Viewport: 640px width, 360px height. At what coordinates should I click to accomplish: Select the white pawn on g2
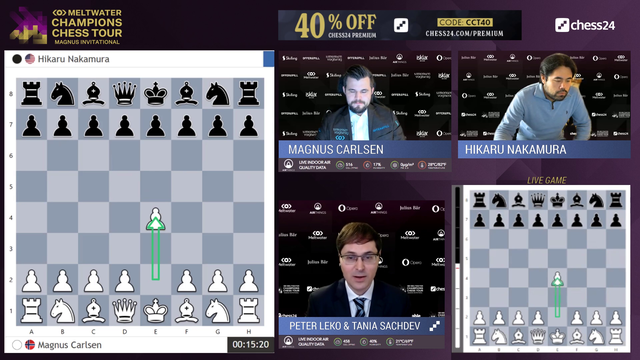point(218,280)
